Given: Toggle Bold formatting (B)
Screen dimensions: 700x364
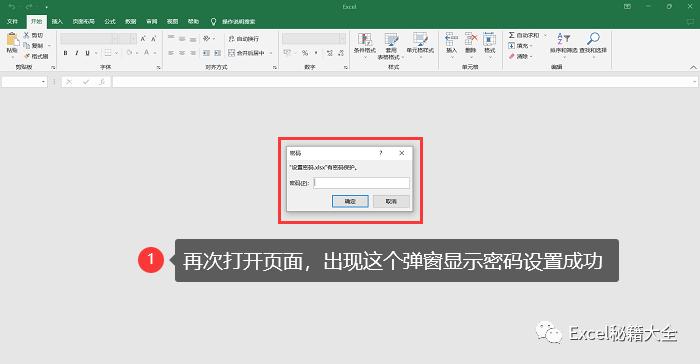Looking at the screenshot, I should pos(66,53).
